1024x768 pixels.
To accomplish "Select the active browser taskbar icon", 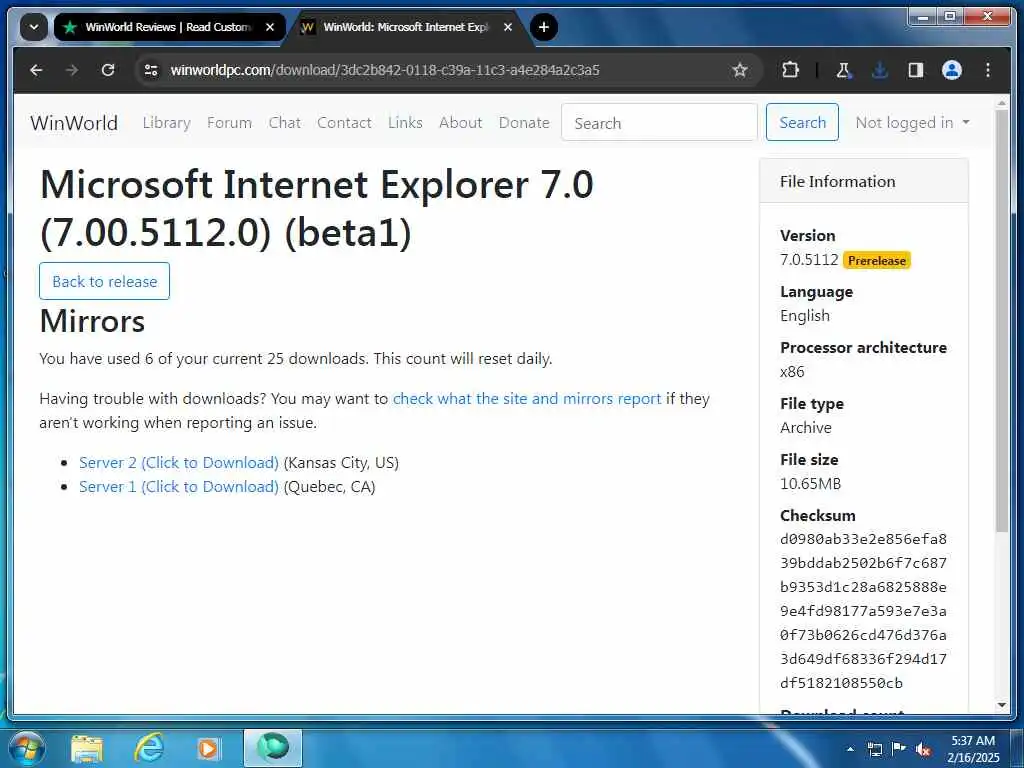I will (273, 748).
